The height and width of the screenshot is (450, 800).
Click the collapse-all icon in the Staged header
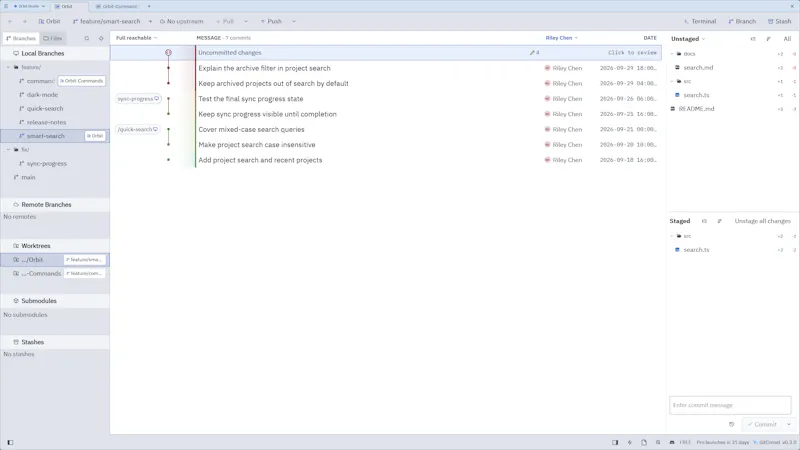tap(704, 221)
